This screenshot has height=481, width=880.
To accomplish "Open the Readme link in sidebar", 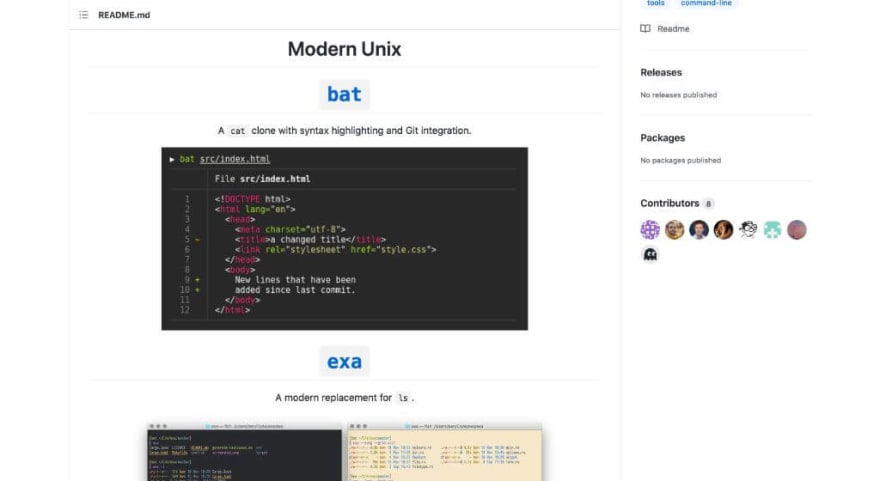I will pos(673,29).
